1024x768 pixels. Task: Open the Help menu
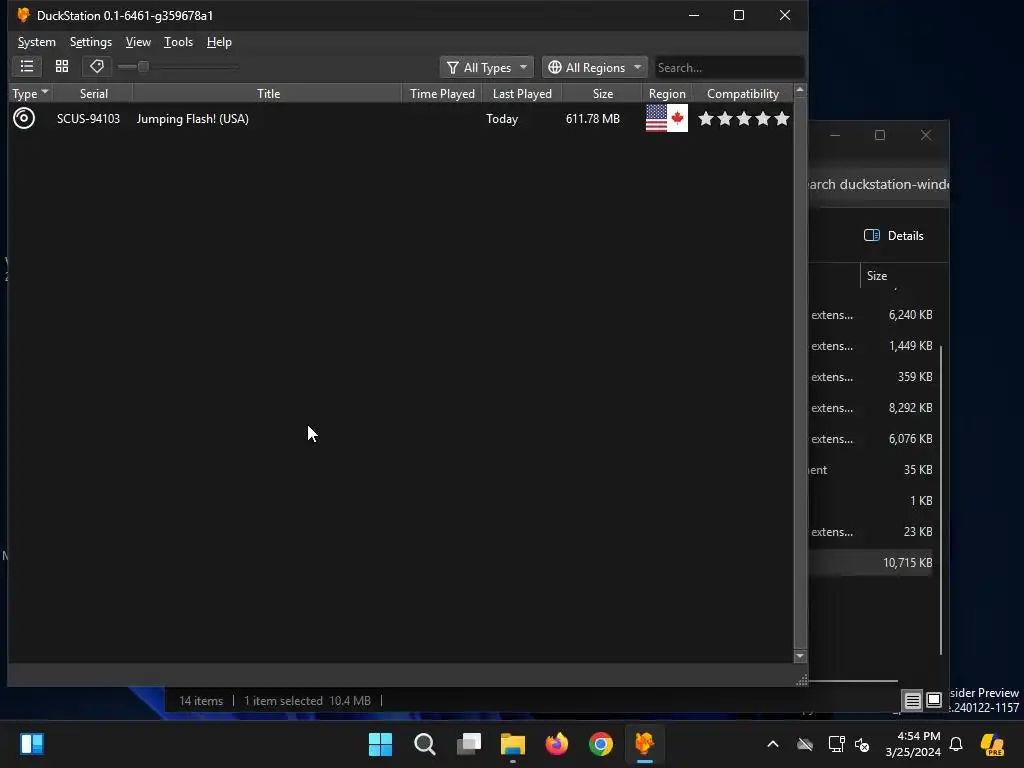click(x=219, y=42)
